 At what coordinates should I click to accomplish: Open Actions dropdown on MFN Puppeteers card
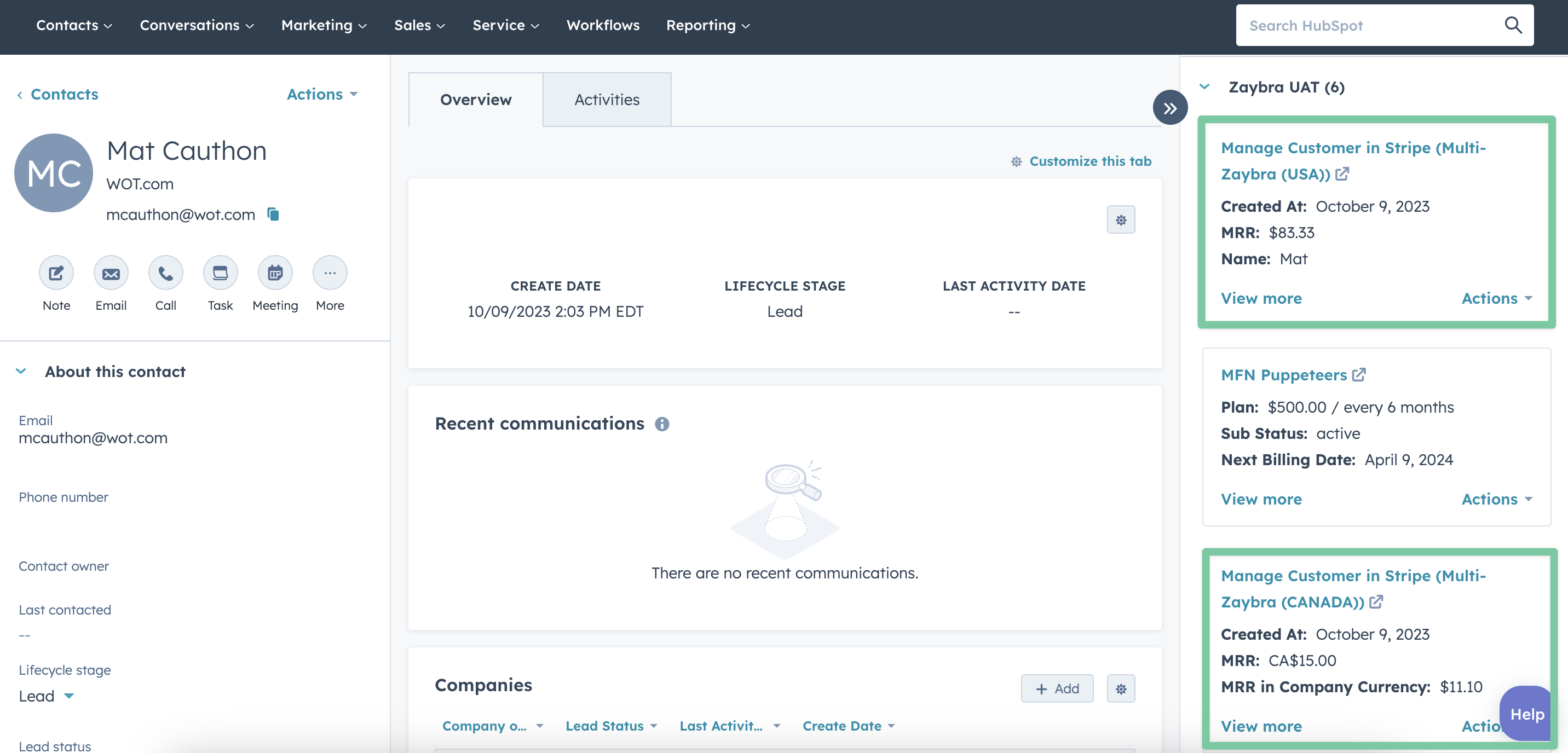tap(1497, 500)
